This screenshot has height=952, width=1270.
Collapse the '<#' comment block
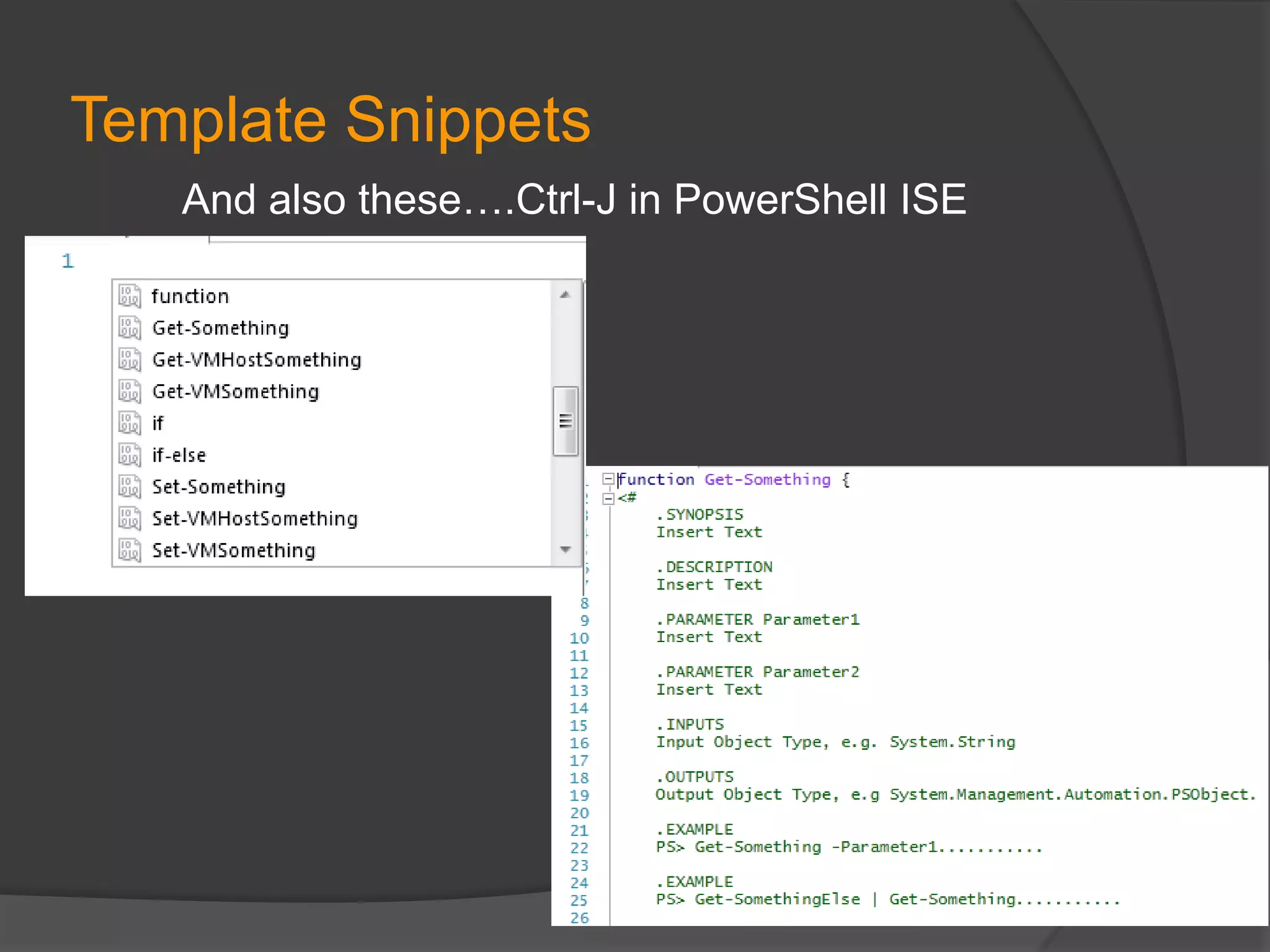[x=608, y=498]
